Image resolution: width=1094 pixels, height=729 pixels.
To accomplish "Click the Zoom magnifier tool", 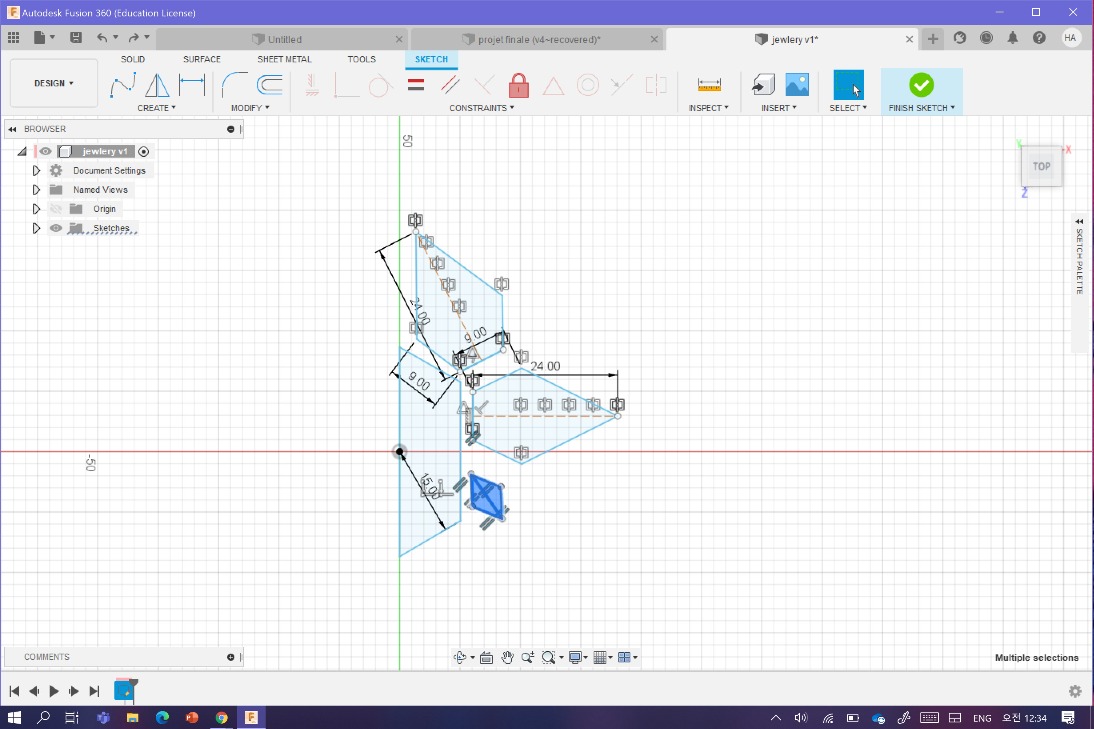I will click(527, 657).
